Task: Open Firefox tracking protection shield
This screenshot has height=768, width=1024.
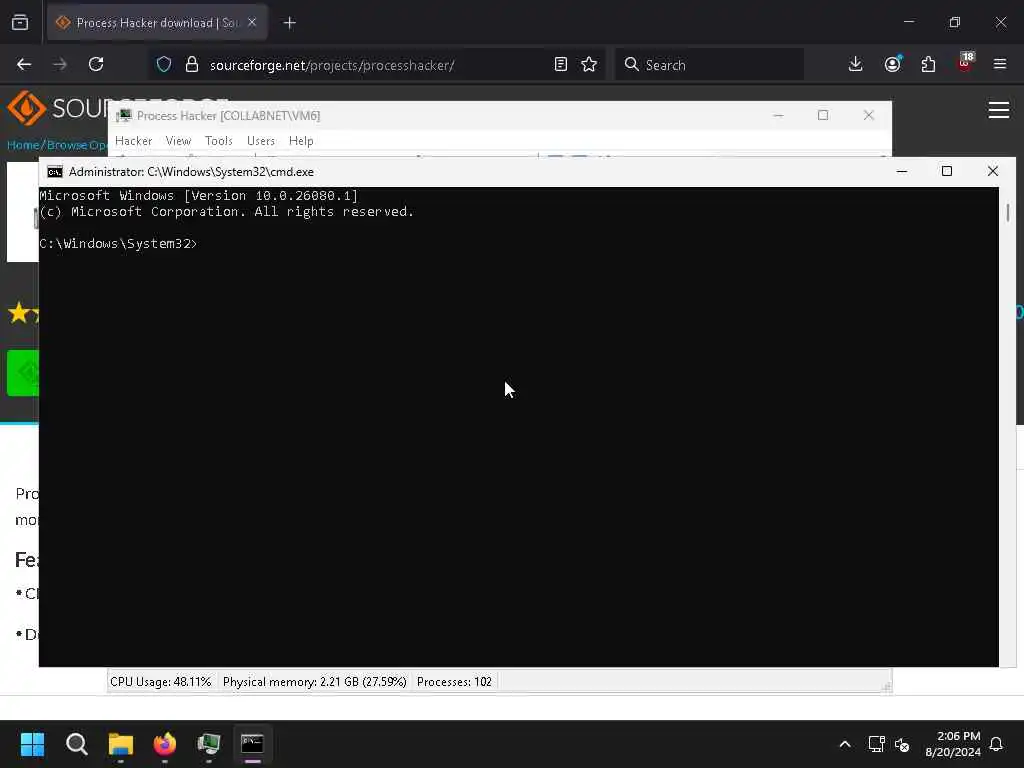Action: click(x=164, y=65)
